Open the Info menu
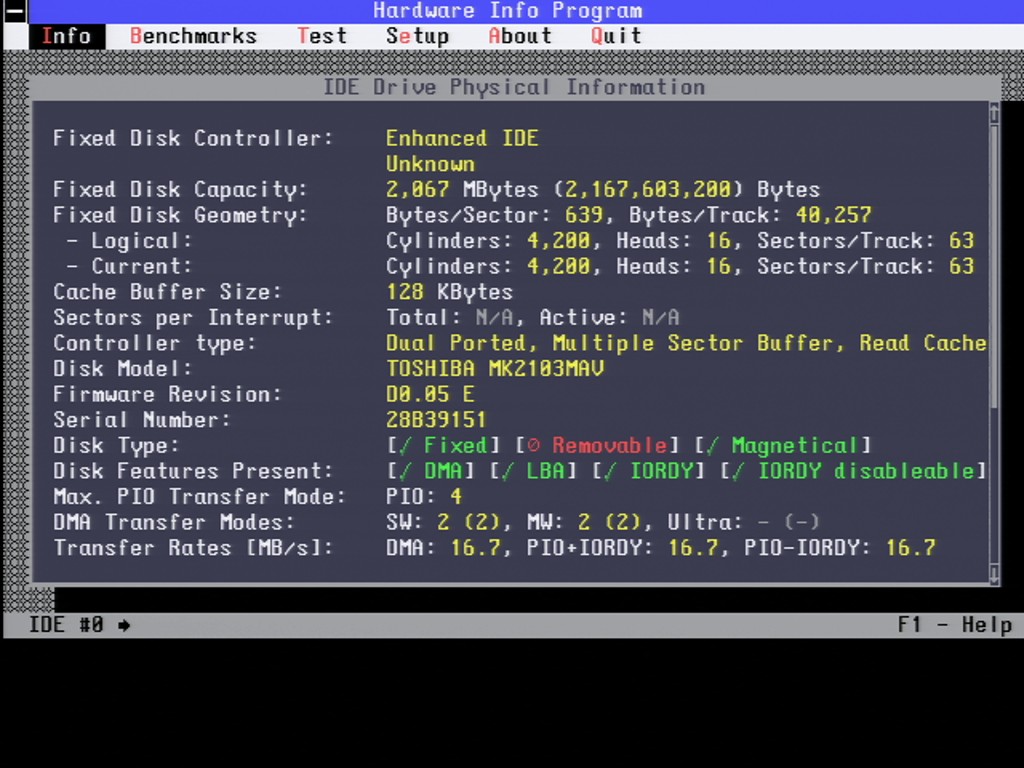 [67, 36]
